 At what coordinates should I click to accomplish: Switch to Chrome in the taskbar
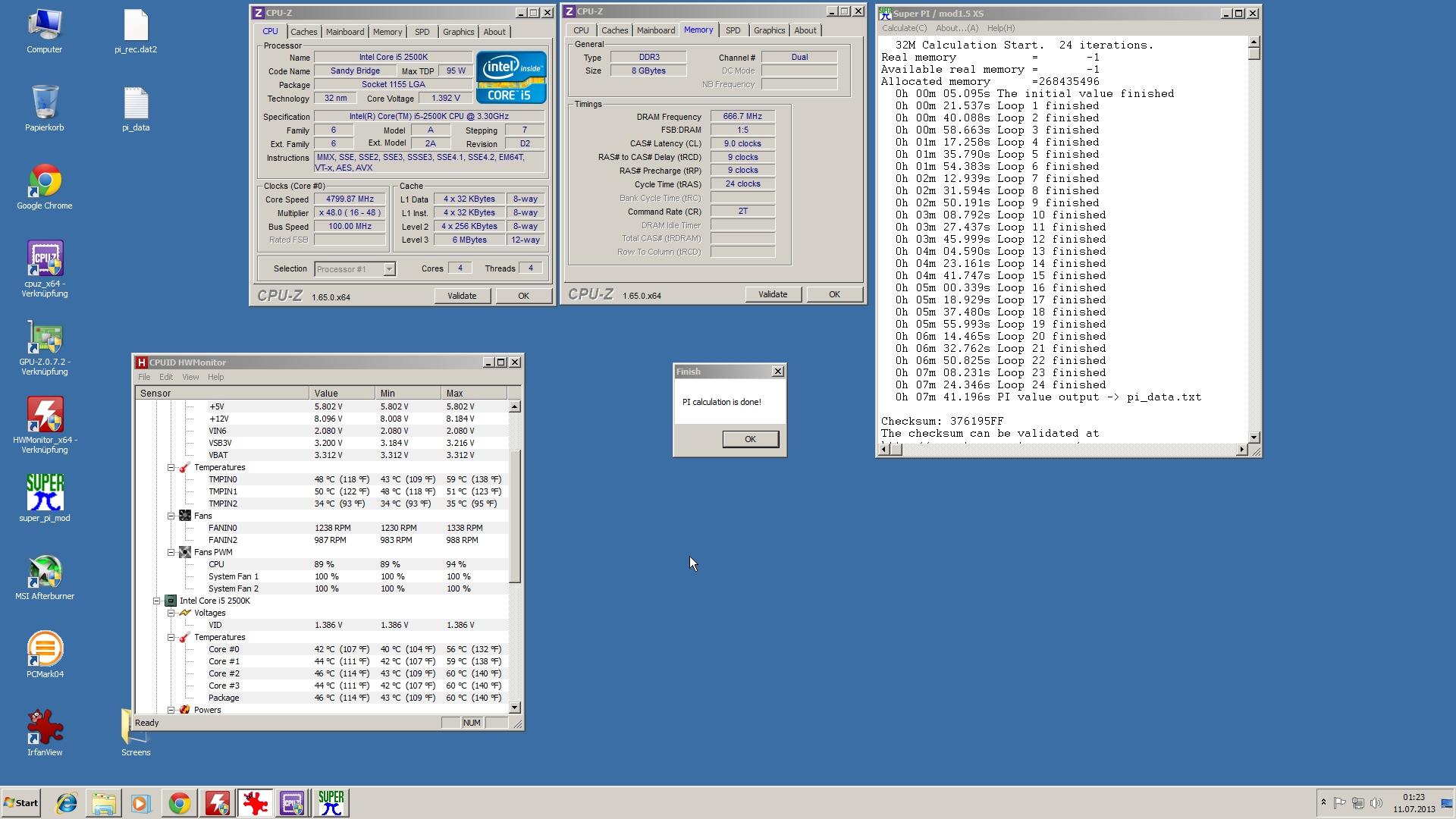pos(180,803)
